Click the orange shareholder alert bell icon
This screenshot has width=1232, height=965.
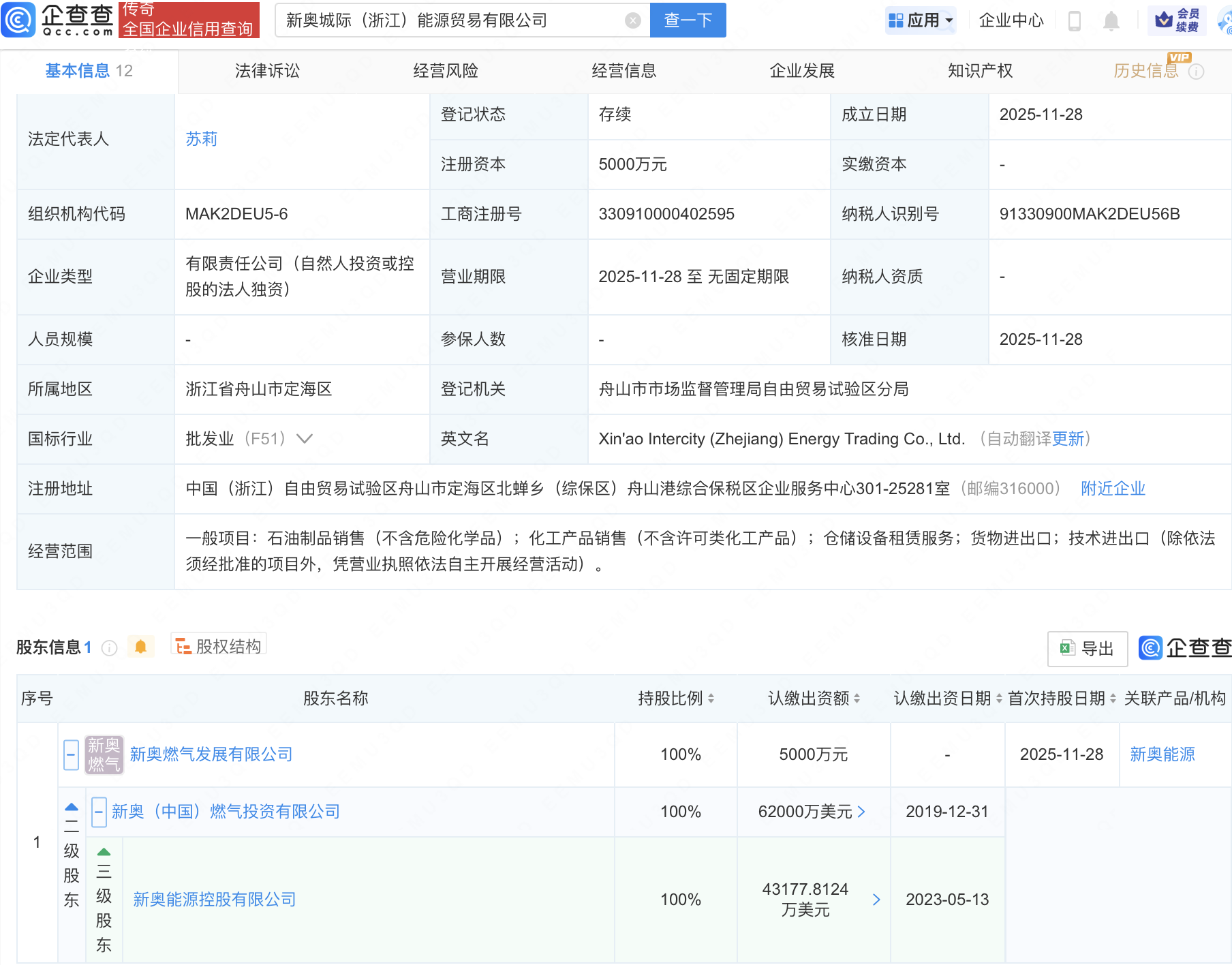point(140,646)
